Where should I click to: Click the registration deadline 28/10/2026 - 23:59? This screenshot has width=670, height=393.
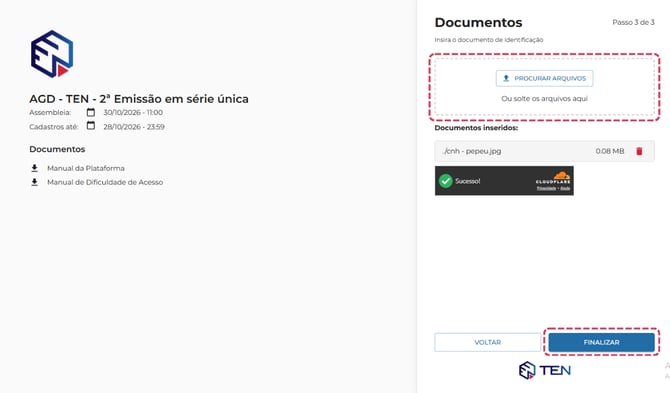tap(134, 127)
